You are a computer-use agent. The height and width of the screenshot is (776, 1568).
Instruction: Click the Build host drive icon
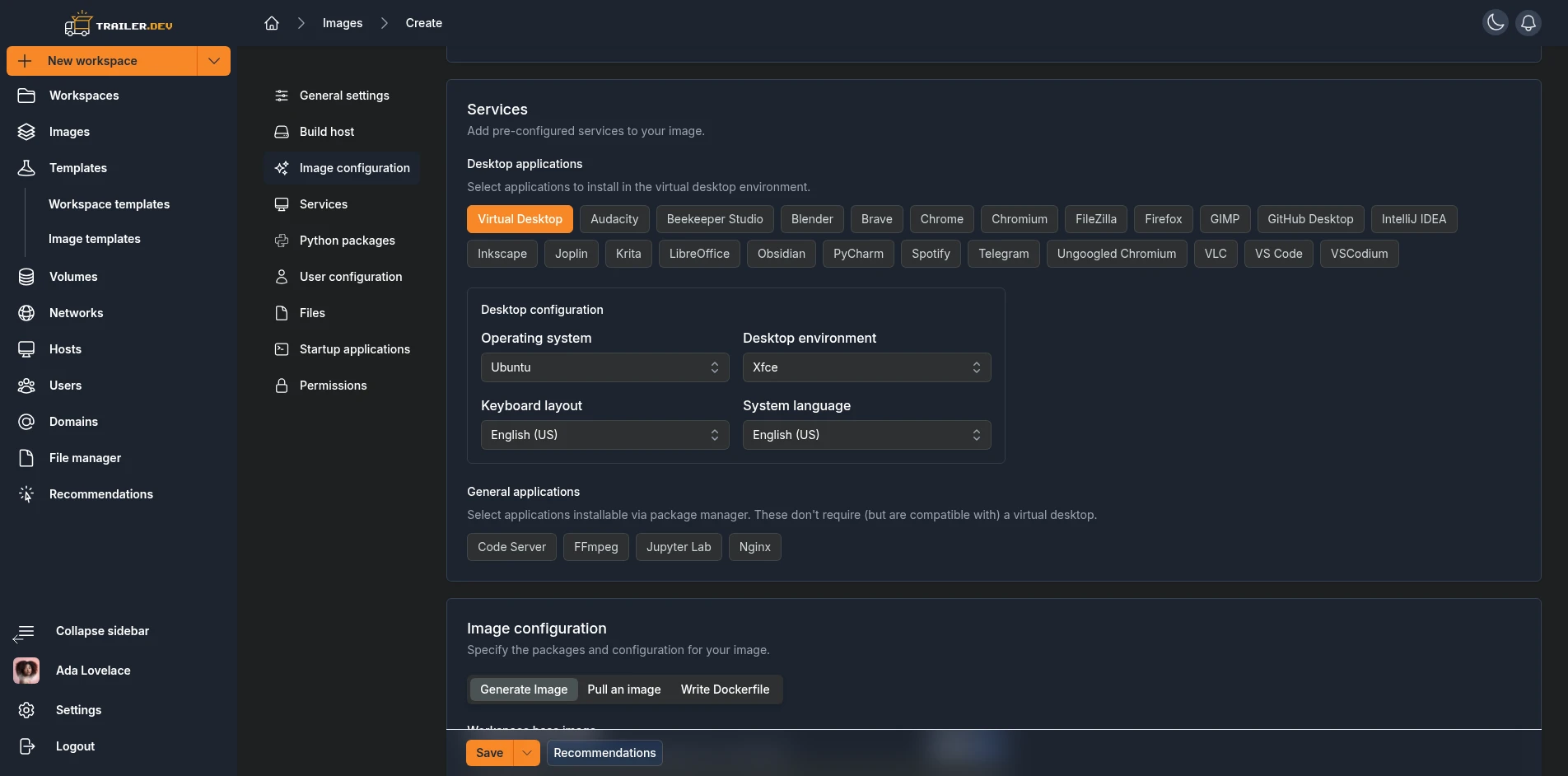point(282,132)
